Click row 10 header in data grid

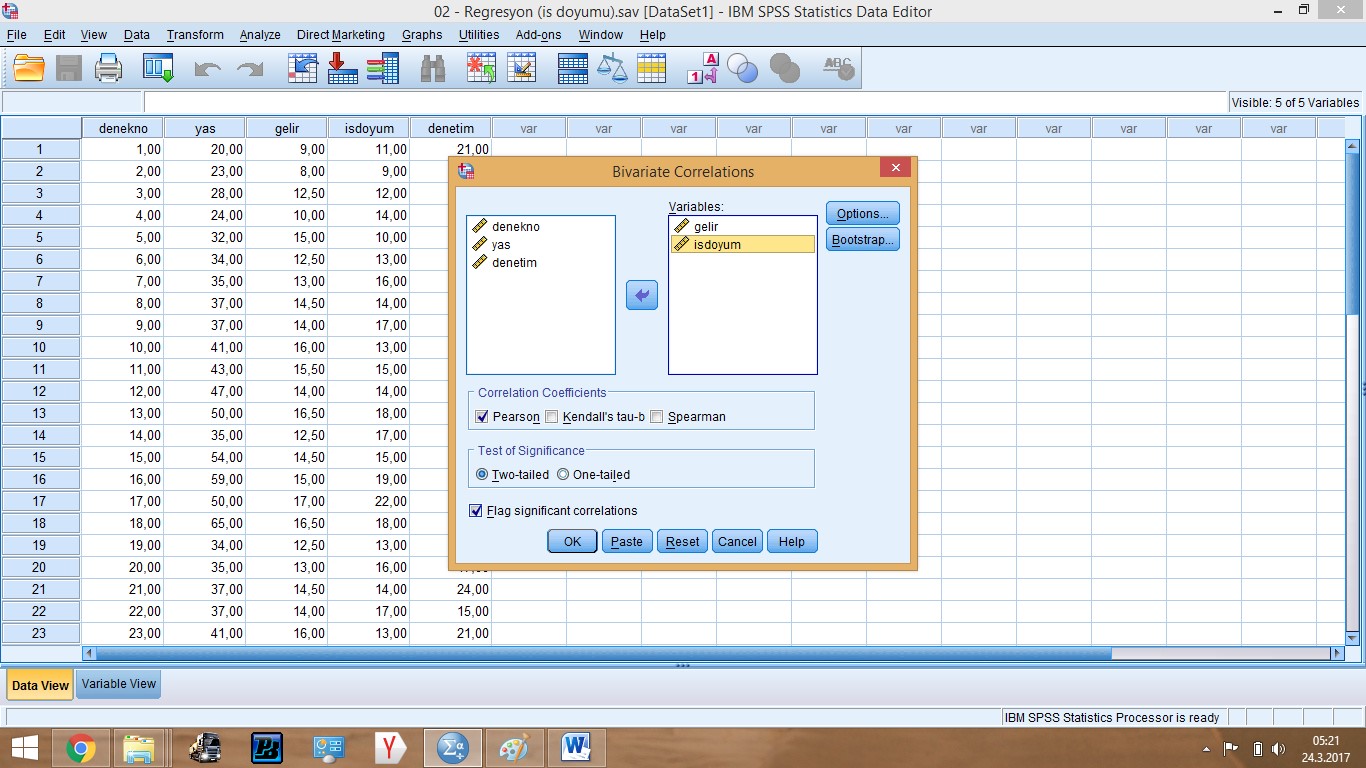40,347
